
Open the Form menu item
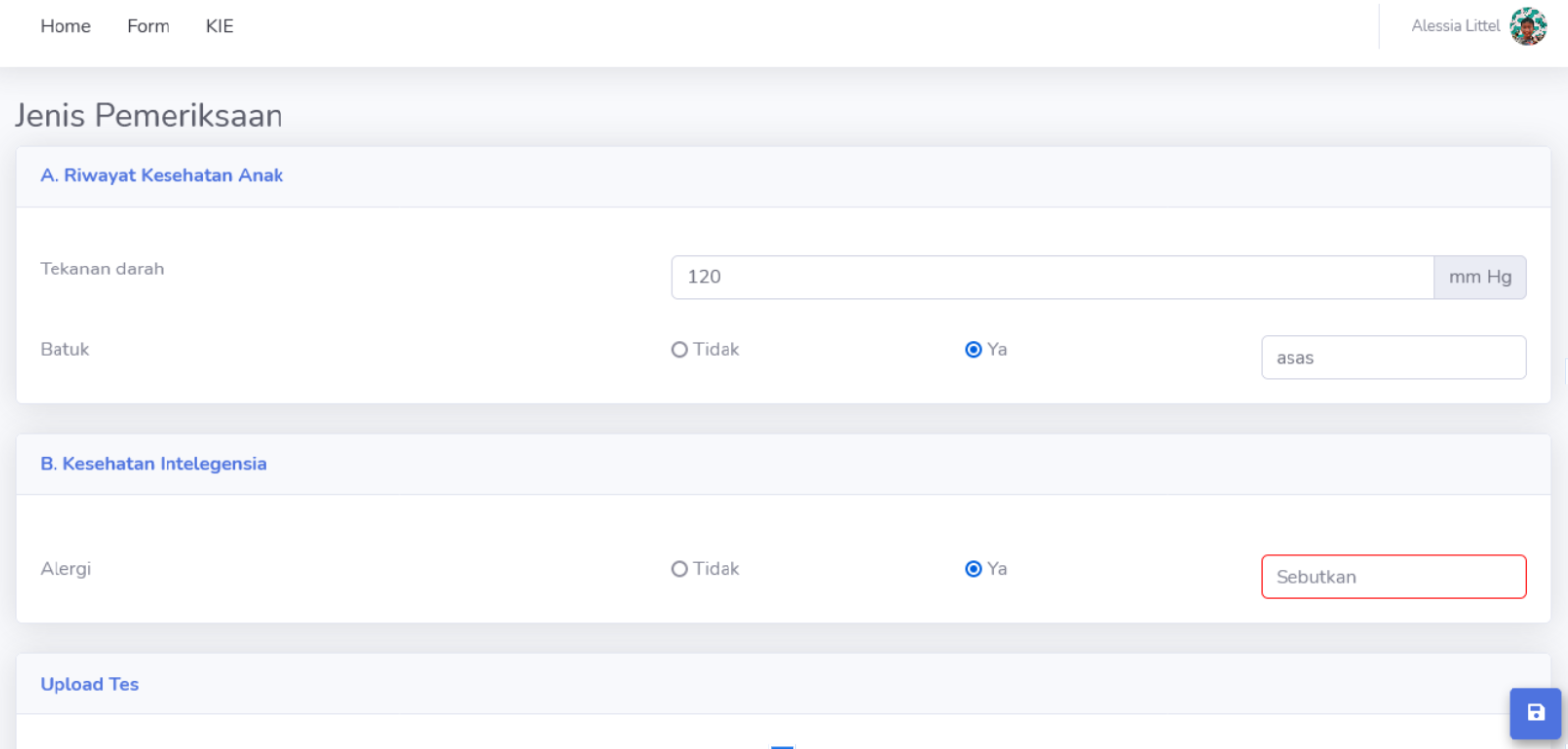[x=148, y=26]
